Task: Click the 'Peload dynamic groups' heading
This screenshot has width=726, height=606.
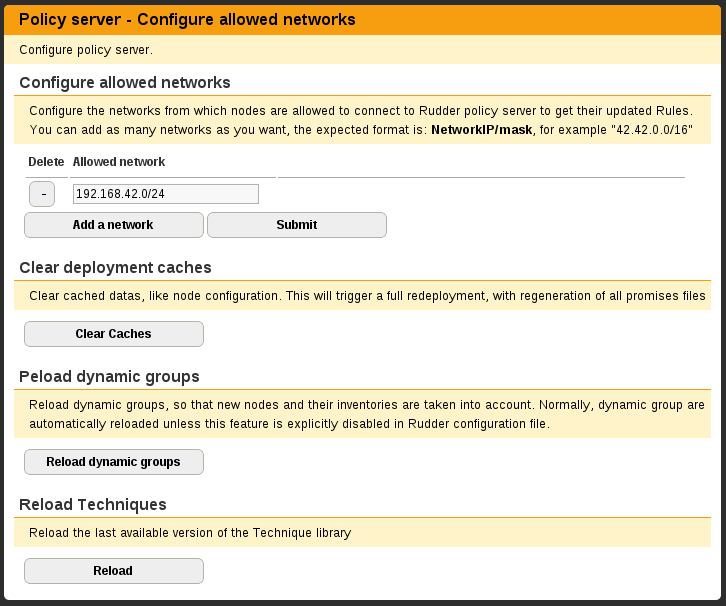Action: [109, 377]
